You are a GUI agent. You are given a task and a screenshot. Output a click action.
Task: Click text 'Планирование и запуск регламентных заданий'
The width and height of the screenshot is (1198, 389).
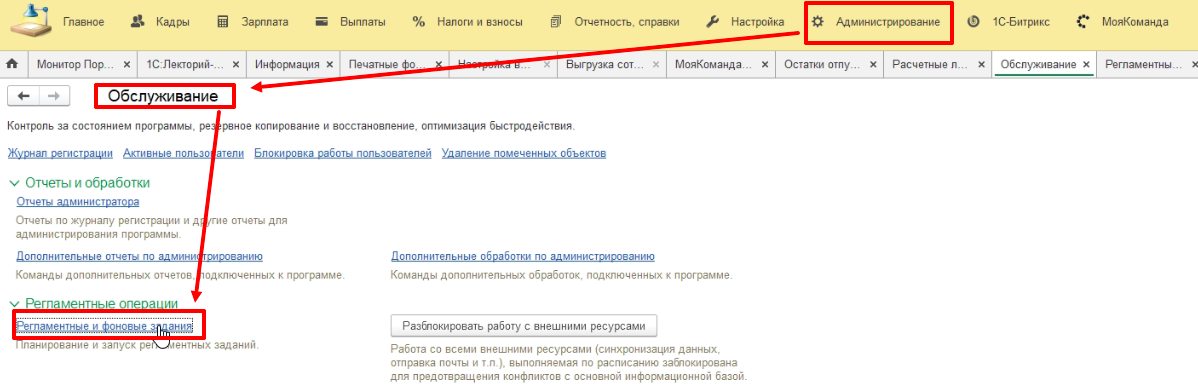click(138, 345)
